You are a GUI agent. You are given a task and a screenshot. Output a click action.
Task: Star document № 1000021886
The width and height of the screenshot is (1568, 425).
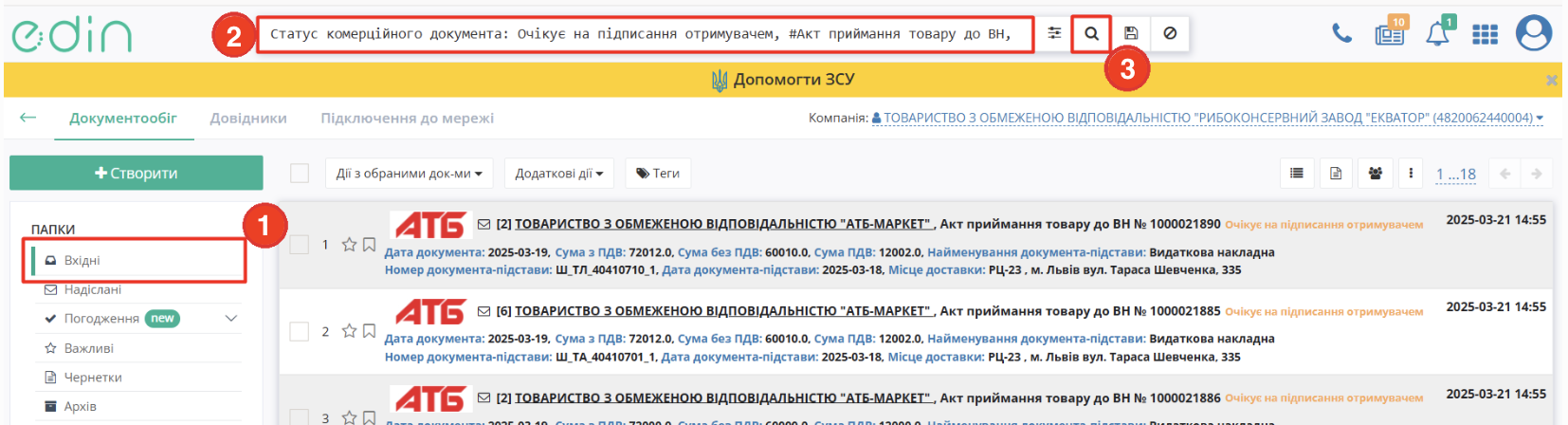point(349,417)
